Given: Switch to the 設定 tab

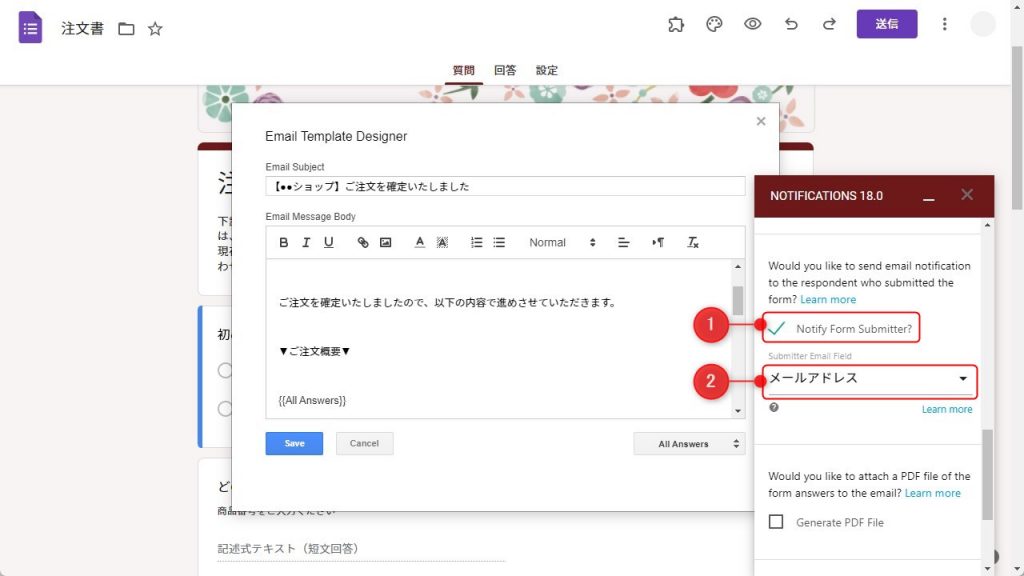Looking at the screenshot, I should click(547, 70).
